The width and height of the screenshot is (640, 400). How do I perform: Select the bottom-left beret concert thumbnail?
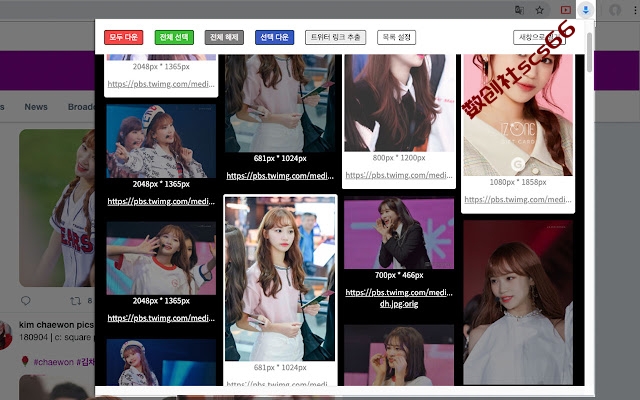[161, 362]
